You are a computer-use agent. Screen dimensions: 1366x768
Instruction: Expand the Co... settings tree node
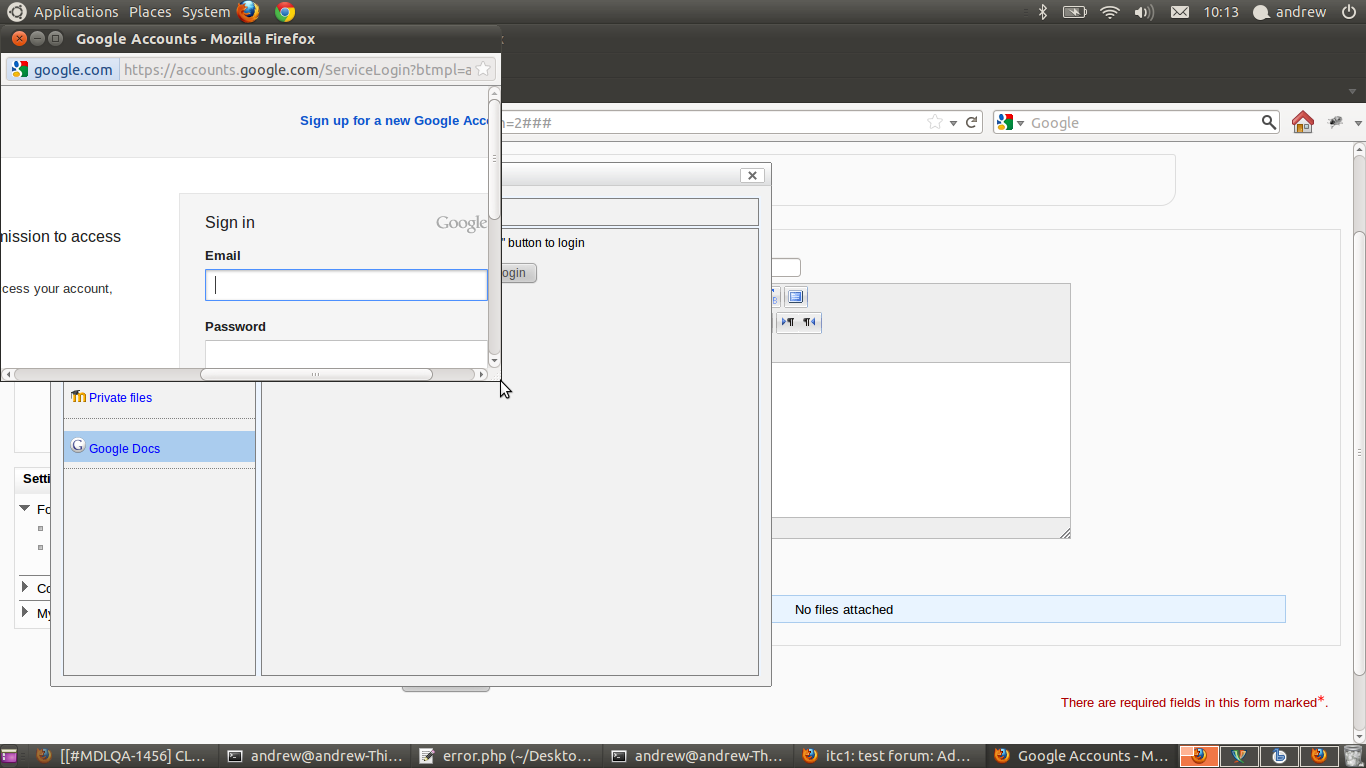25,587
